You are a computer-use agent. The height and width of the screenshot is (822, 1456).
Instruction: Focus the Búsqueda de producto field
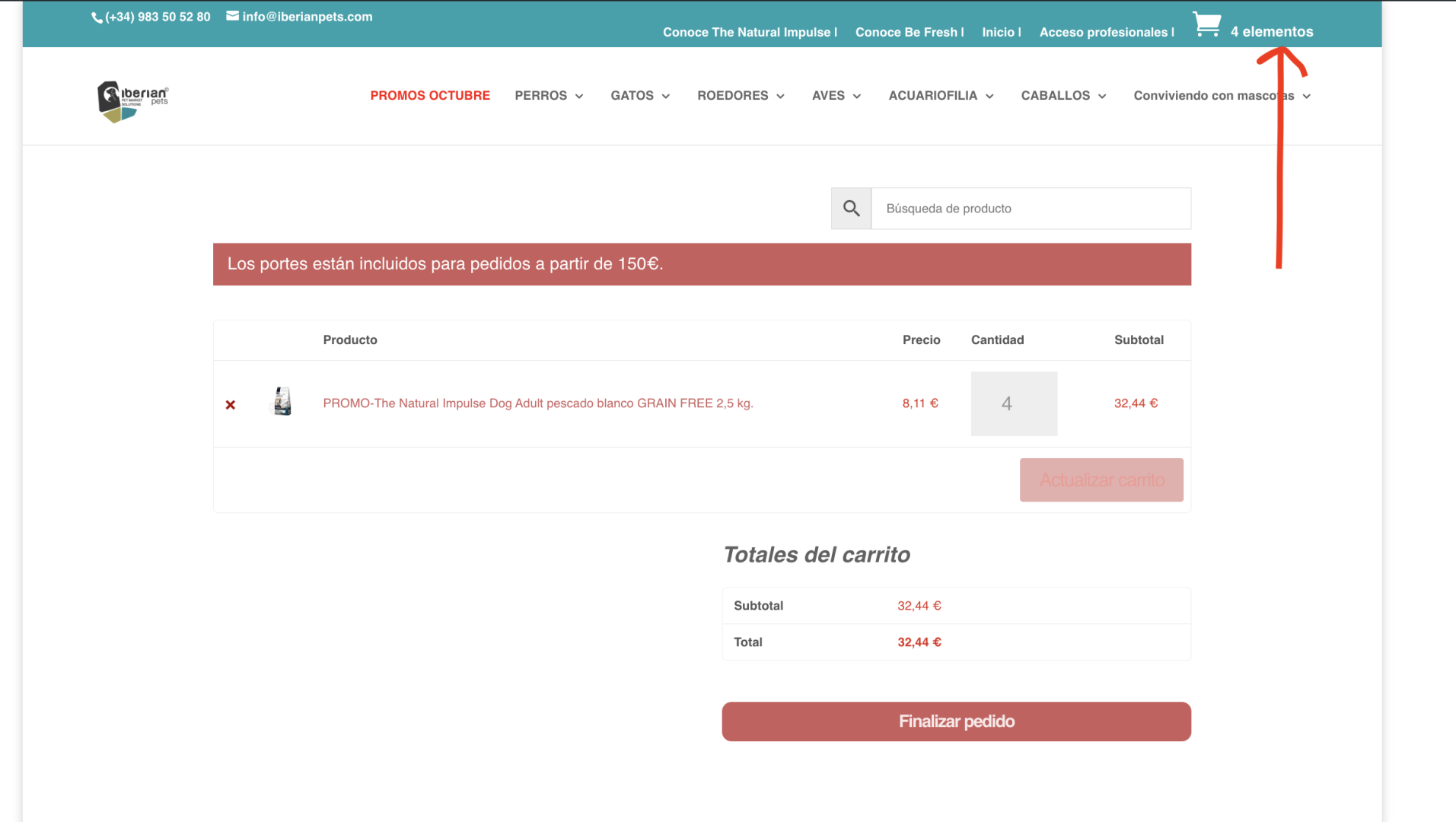(x=1031, y=209)
